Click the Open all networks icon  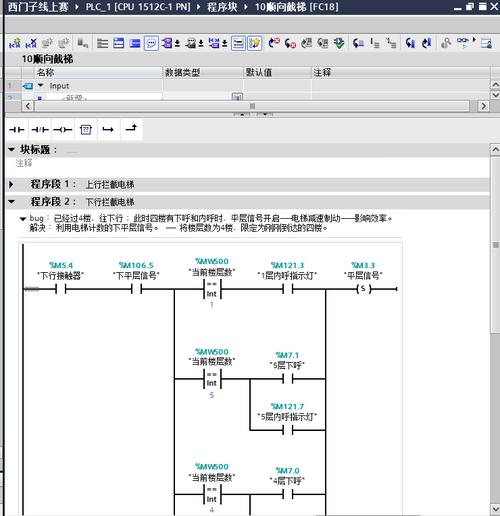click(102, 43)
